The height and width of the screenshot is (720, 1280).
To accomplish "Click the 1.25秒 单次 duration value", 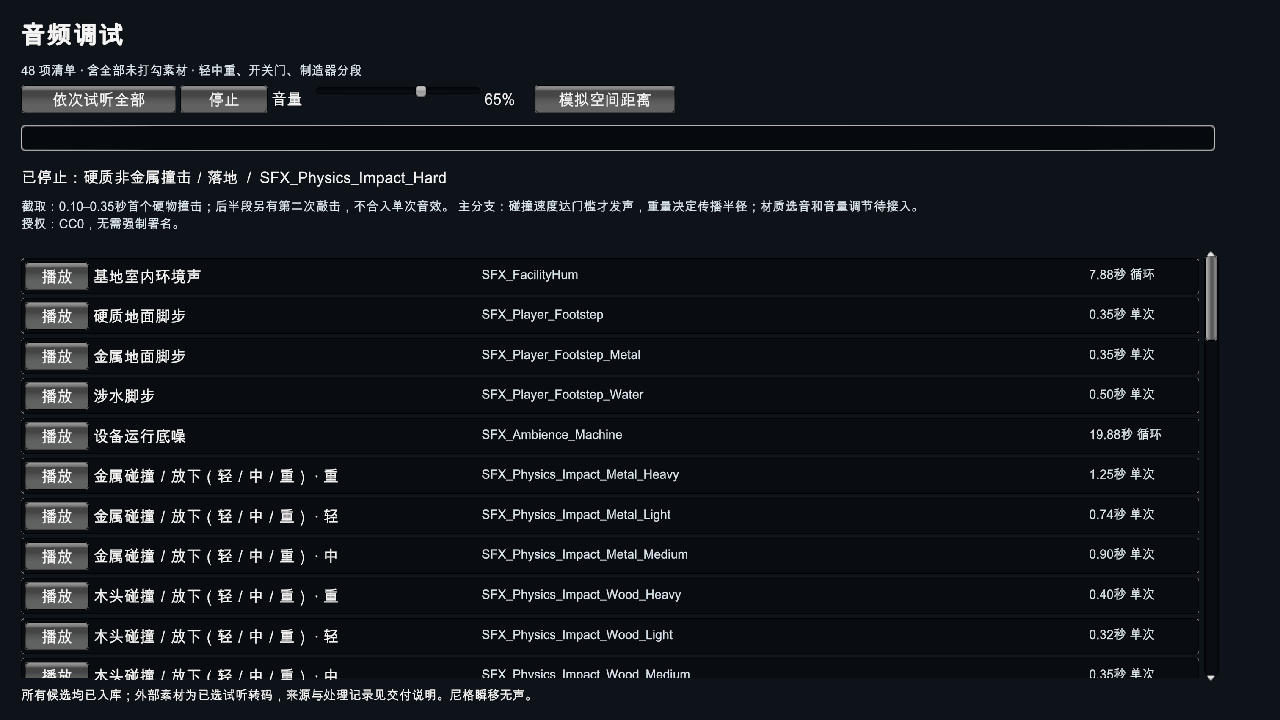I will click(1121, 474).
